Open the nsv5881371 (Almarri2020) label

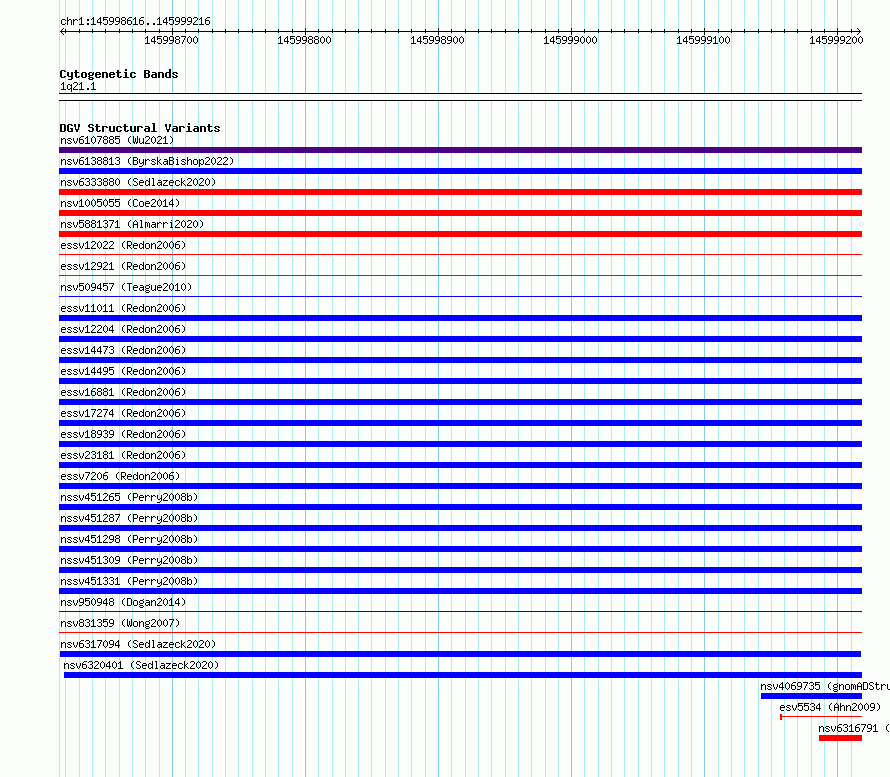132,224
